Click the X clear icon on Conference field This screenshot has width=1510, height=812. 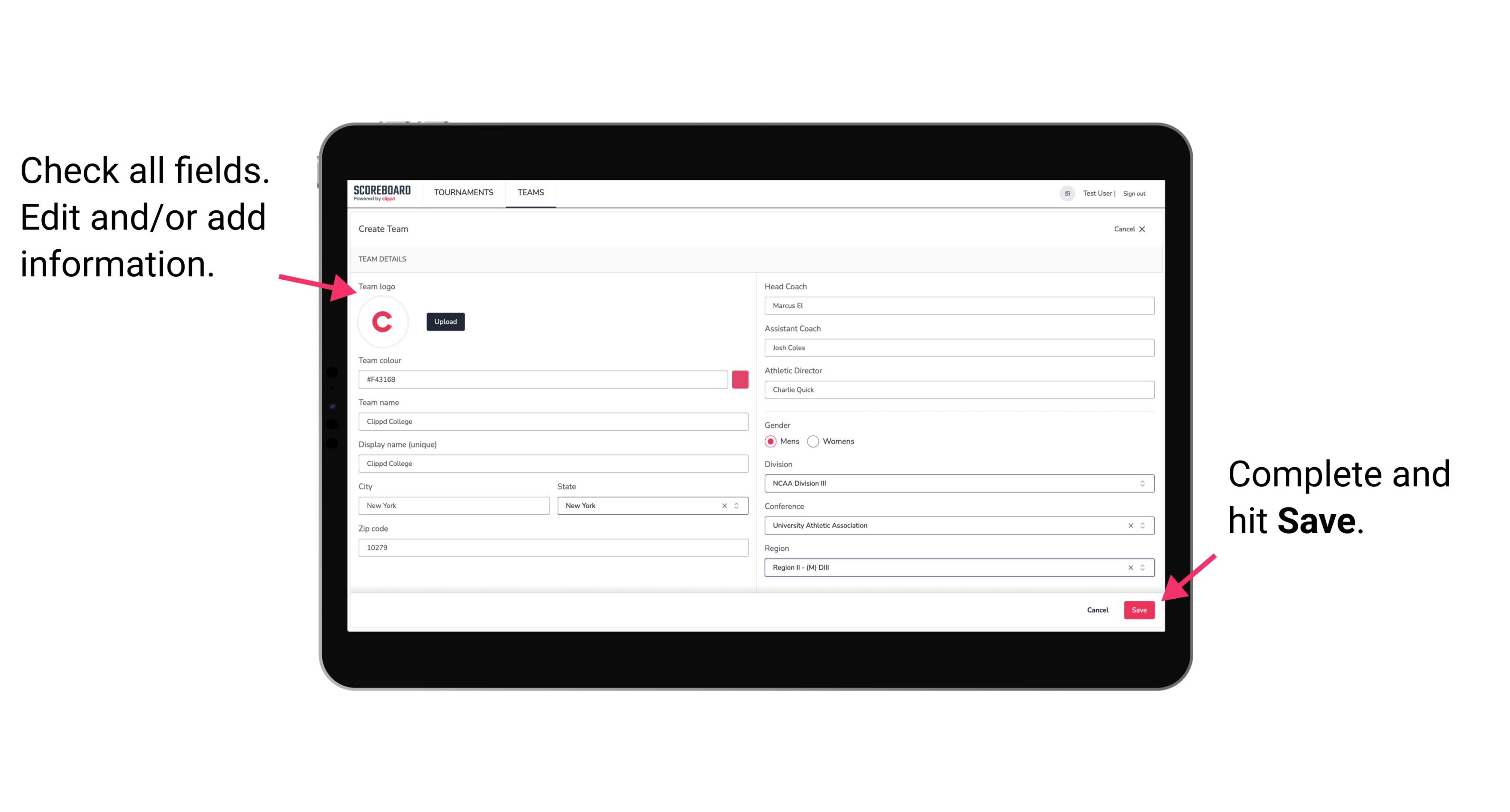coord(1129,525)
